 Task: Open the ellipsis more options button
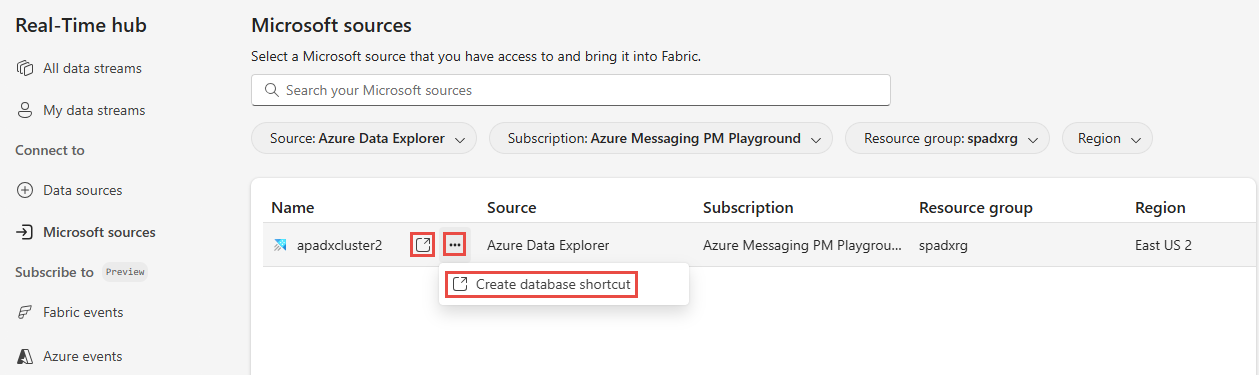(x=455, y=244)
